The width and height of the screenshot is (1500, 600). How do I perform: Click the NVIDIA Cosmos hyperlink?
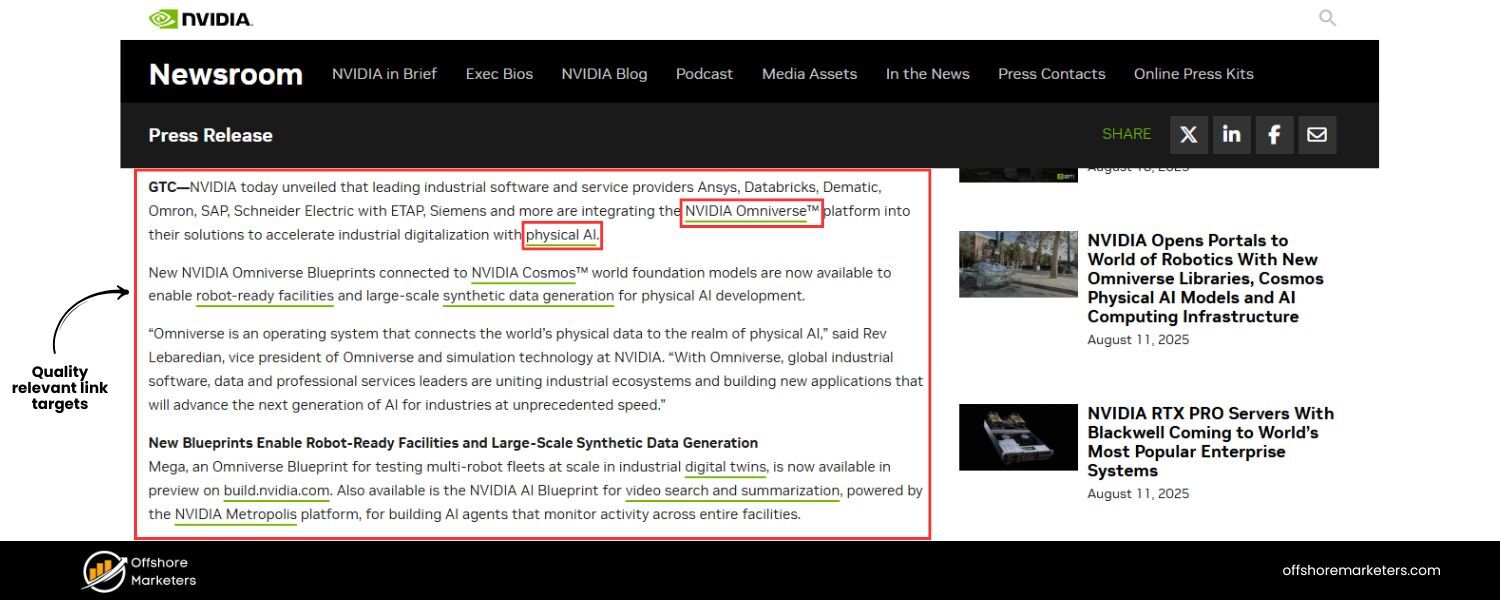[x=524, y=272]
